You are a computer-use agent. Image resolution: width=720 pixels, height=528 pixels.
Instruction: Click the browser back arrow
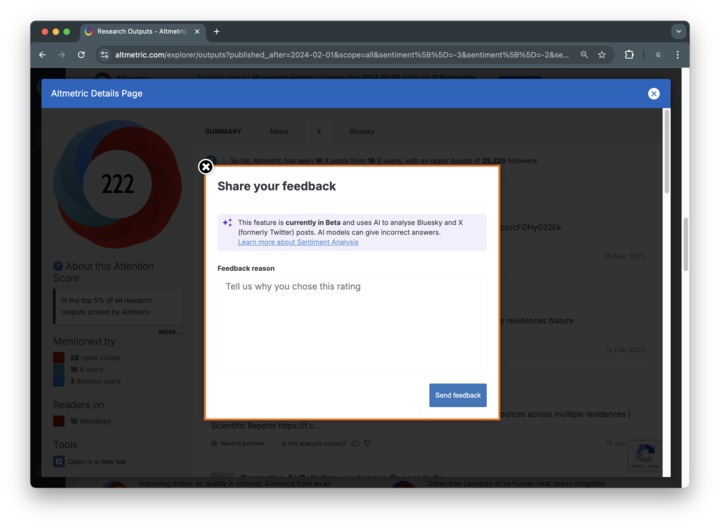[x=42, y=55]
